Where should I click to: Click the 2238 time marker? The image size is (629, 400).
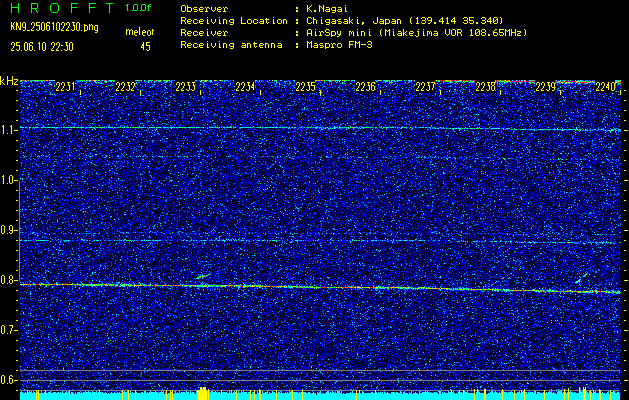[x=485, y=87]
